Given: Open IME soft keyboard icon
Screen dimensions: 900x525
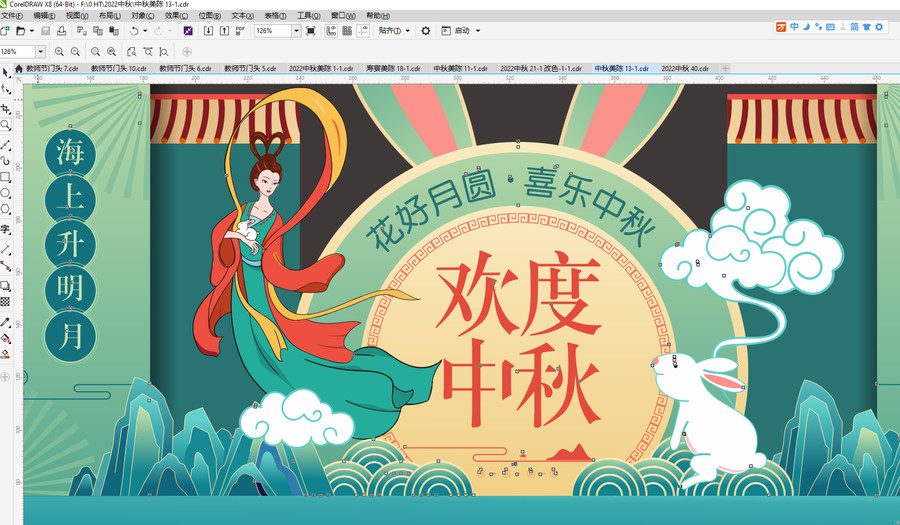Looking at the screenshot, I should click(x=831, y=27).
